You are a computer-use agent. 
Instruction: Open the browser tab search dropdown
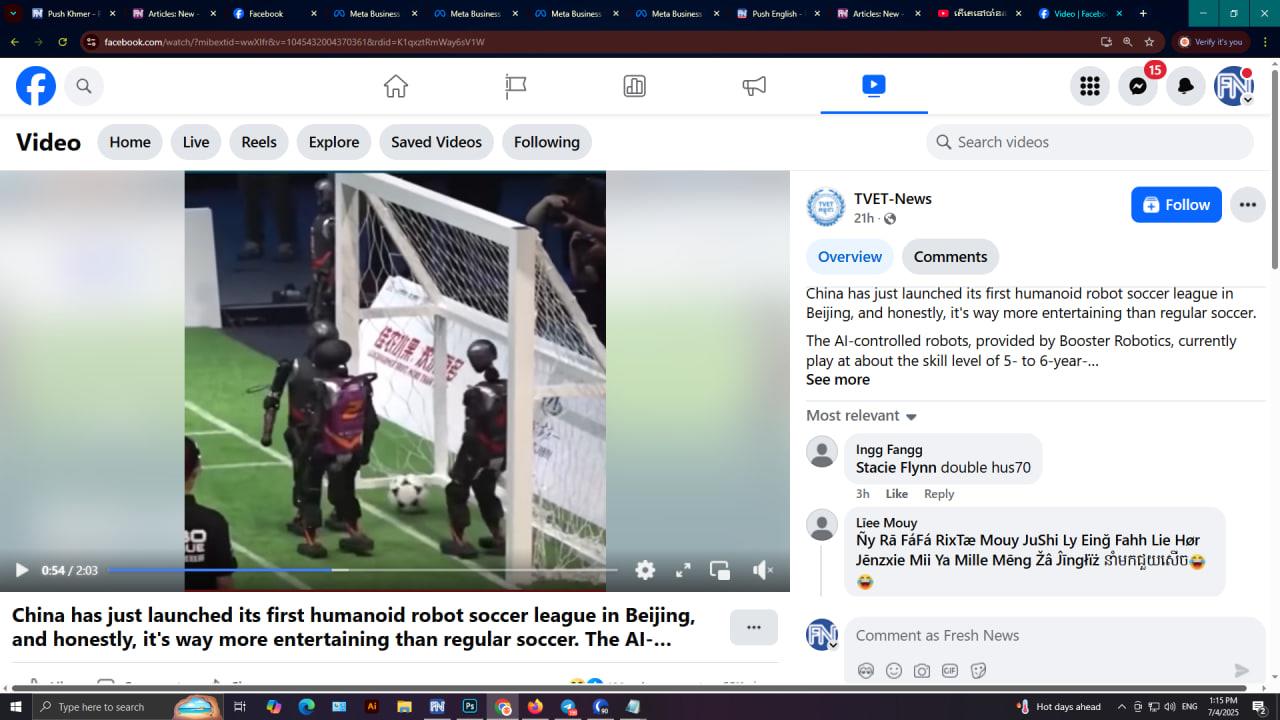(x=14, y=14)
